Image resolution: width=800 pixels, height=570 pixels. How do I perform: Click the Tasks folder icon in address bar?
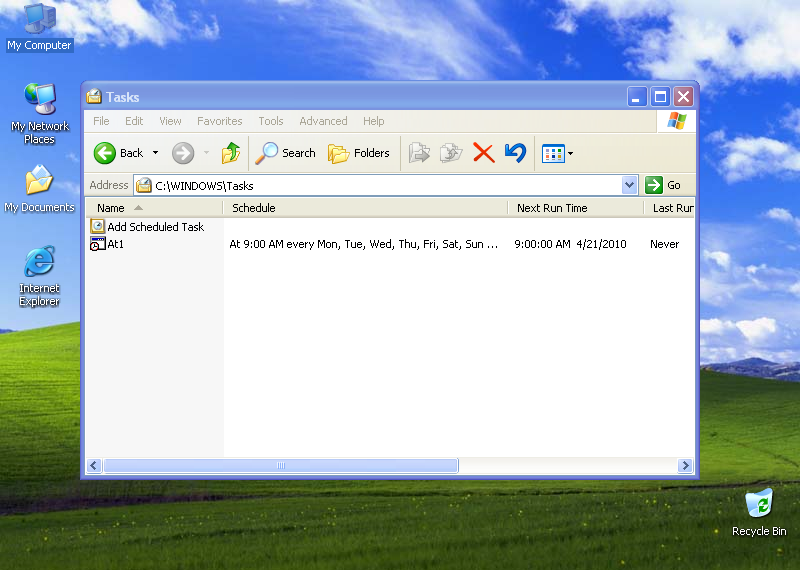pyautogui.click(x=144, y=185)
